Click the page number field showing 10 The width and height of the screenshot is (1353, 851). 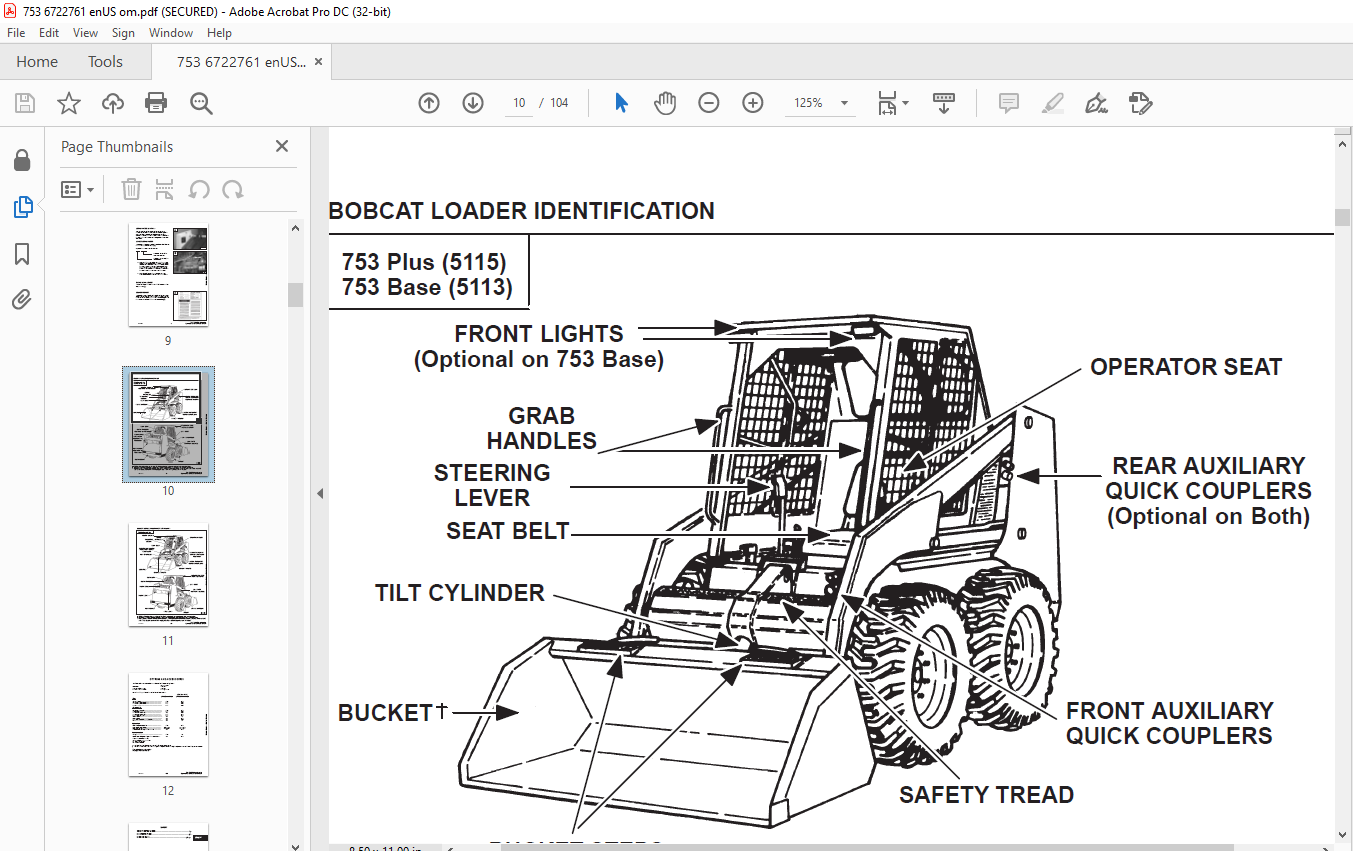point(519,103)
